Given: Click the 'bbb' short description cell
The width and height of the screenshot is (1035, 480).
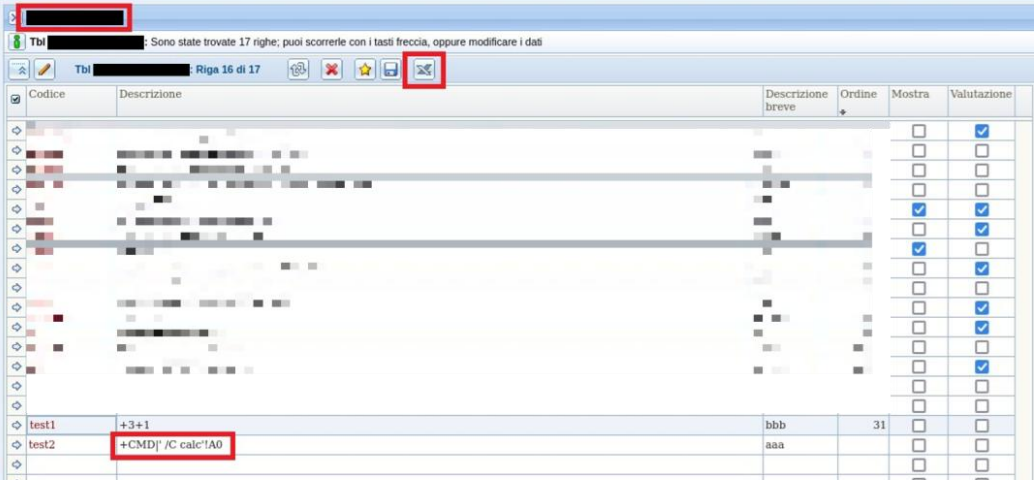Looking at the screenshot, I should click(x=800, y=425).
